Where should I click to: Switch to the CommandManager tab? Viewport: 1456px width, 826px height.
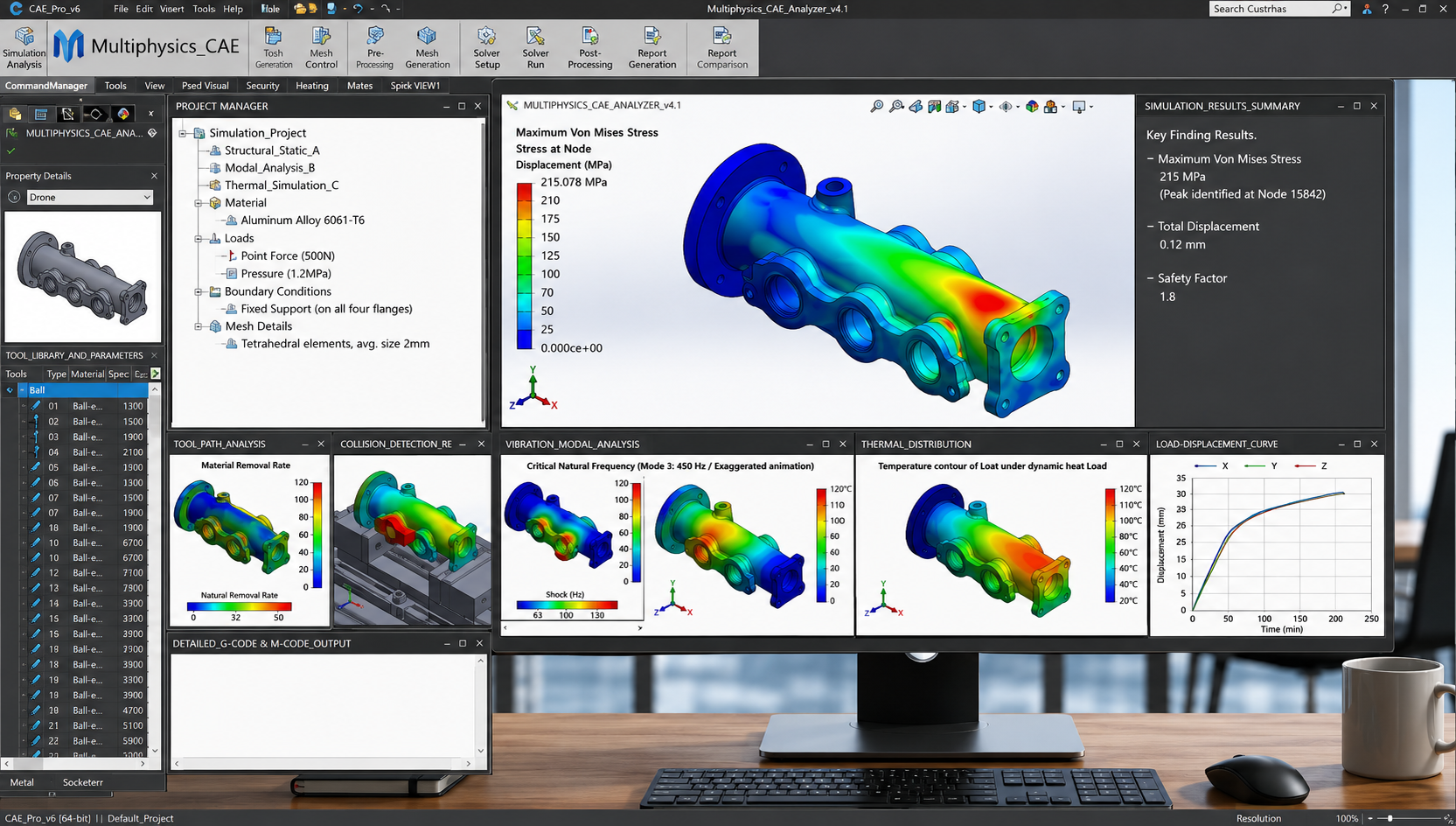point(46,86)
